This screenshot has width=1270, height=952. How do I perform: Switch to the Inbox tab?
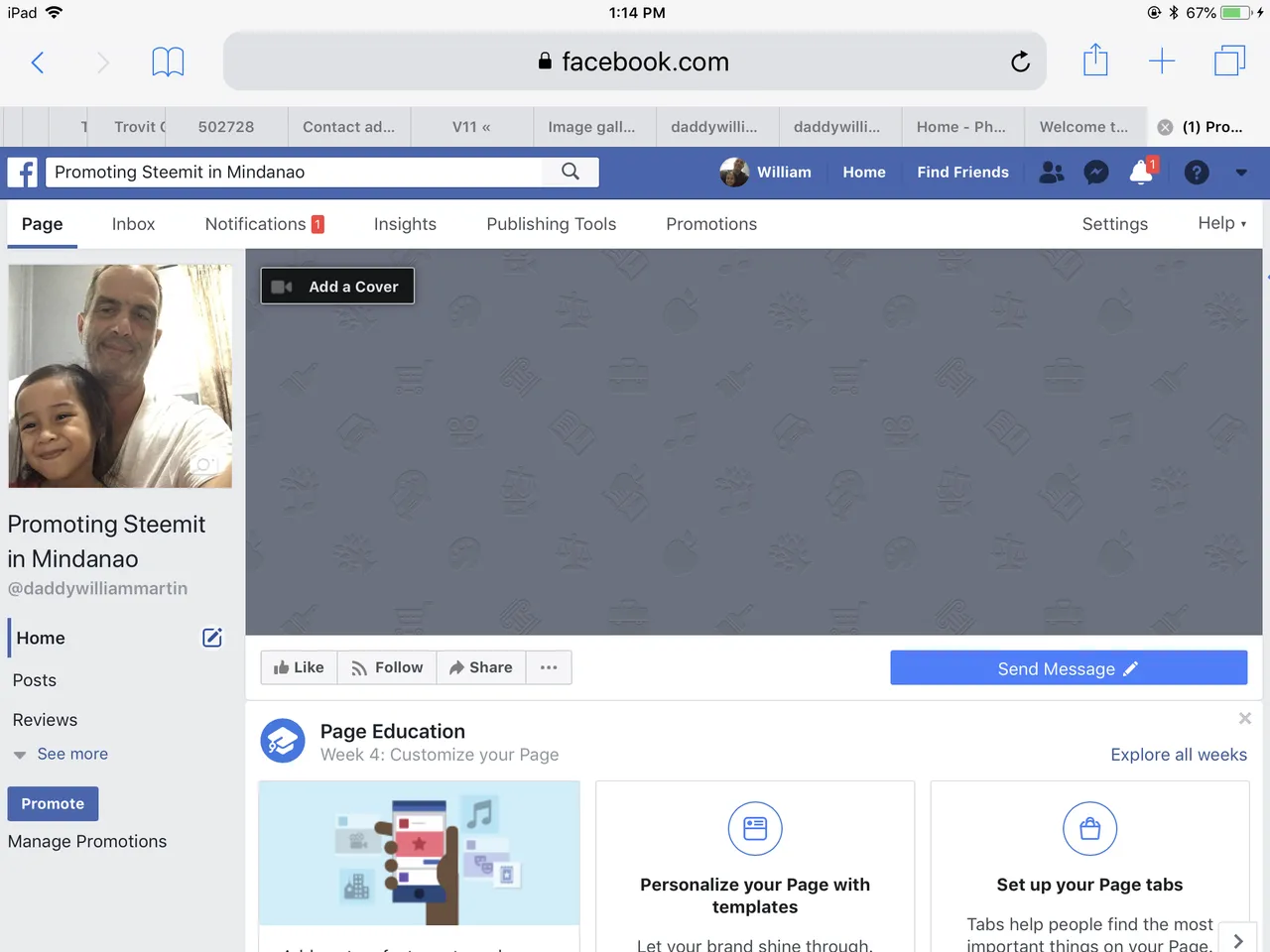(134, 224)
